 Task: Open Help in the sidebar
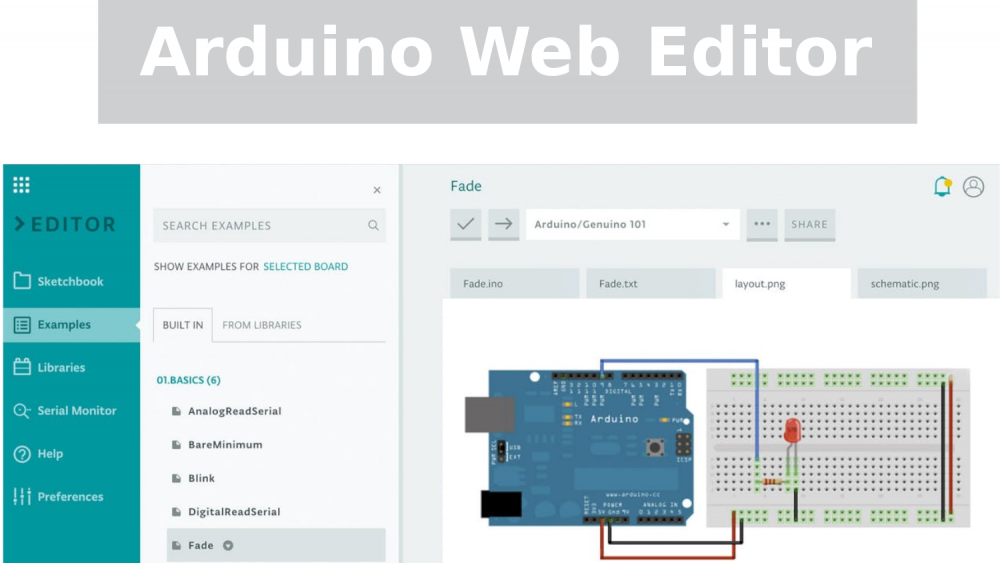tap(71, 454)
